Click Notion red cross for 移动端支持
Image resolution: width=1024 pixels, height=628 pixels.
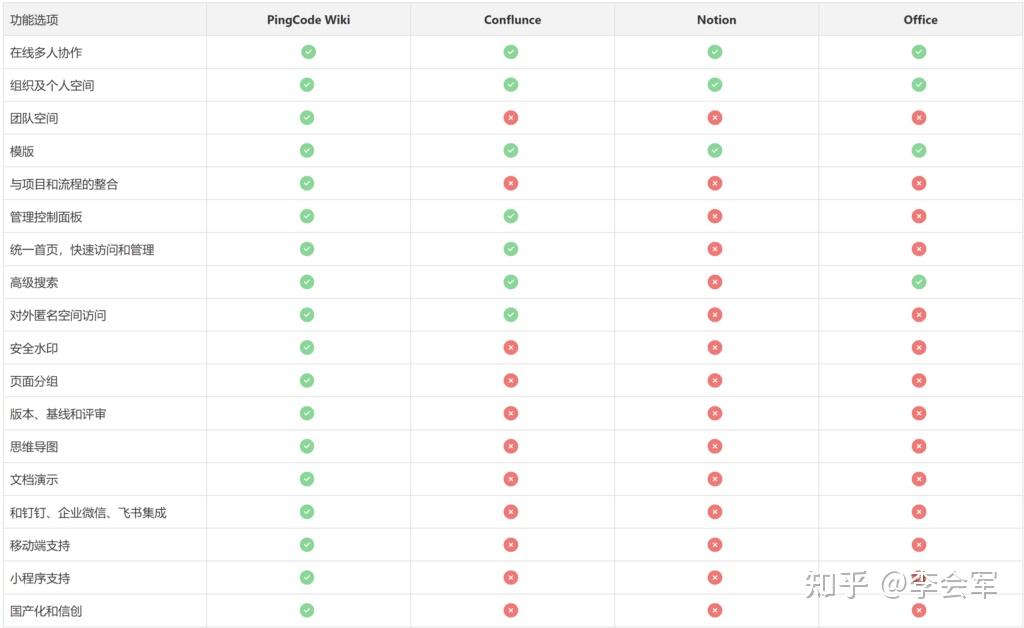point(715,545)
